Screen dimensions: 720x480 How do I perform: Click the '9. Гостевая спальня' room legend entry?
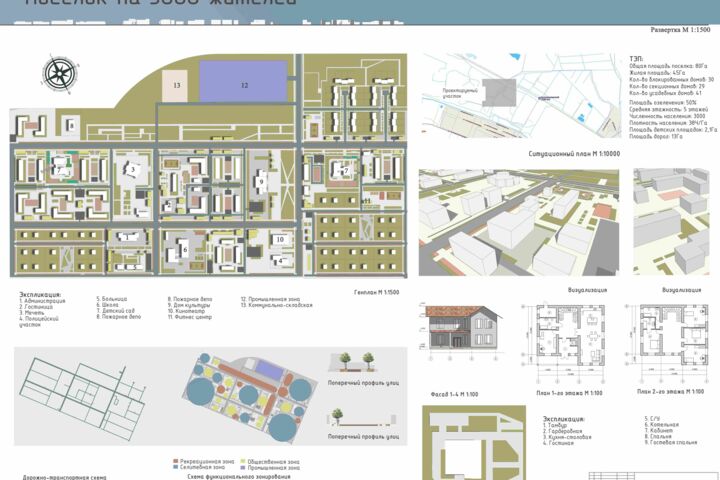click(x=670, y=443)
